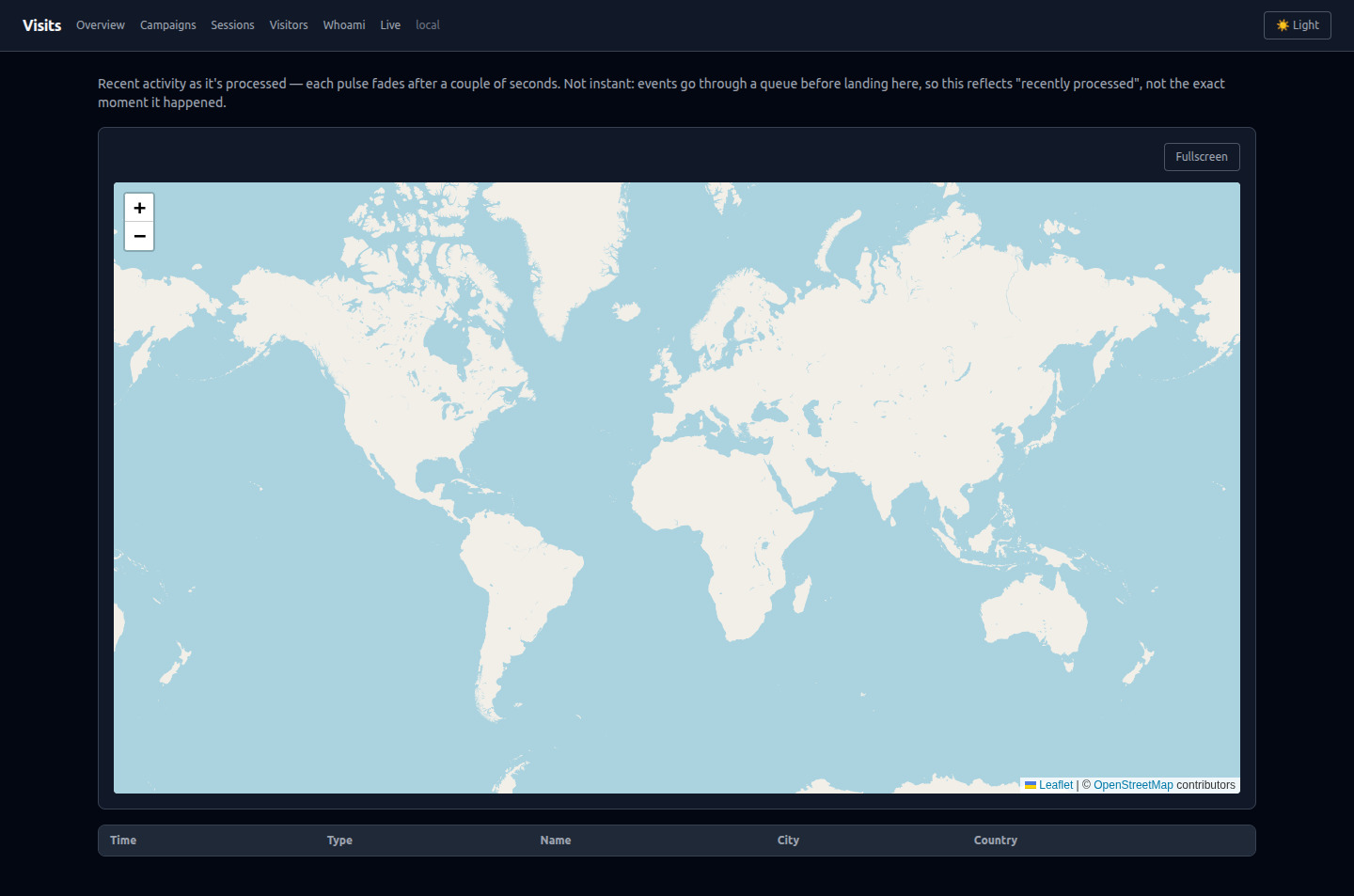Click the Type column header

[339, 841]
